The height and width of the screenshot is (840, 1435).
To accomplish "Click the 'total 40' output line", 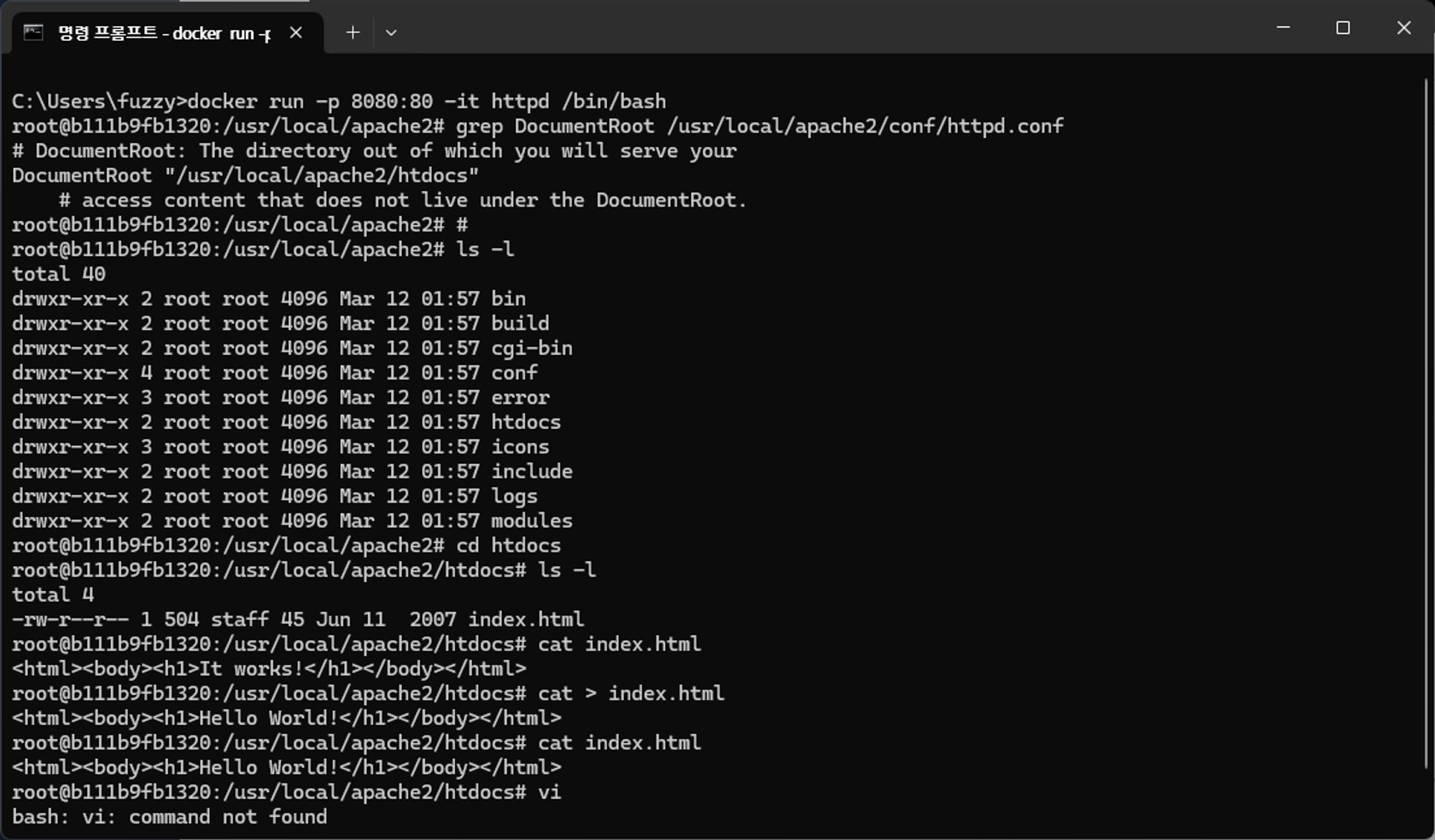I will coord(59,274).
